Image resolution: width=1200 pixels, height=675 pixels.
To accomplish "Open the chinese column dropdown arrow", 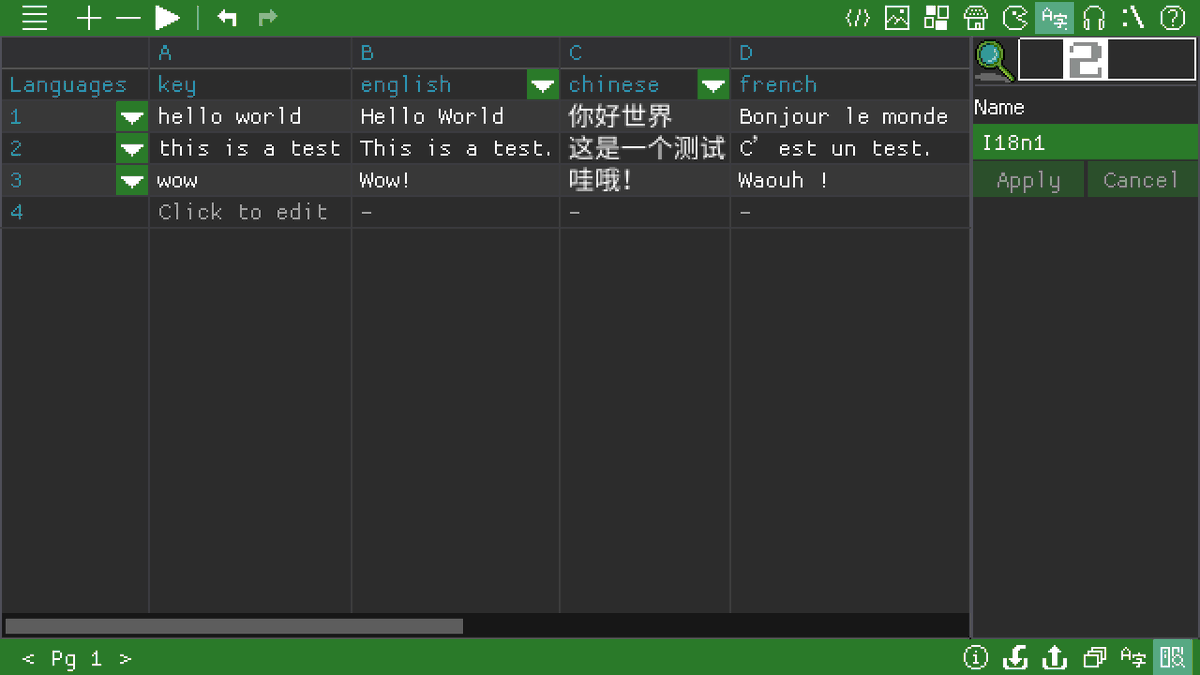I will coord(713,85).
